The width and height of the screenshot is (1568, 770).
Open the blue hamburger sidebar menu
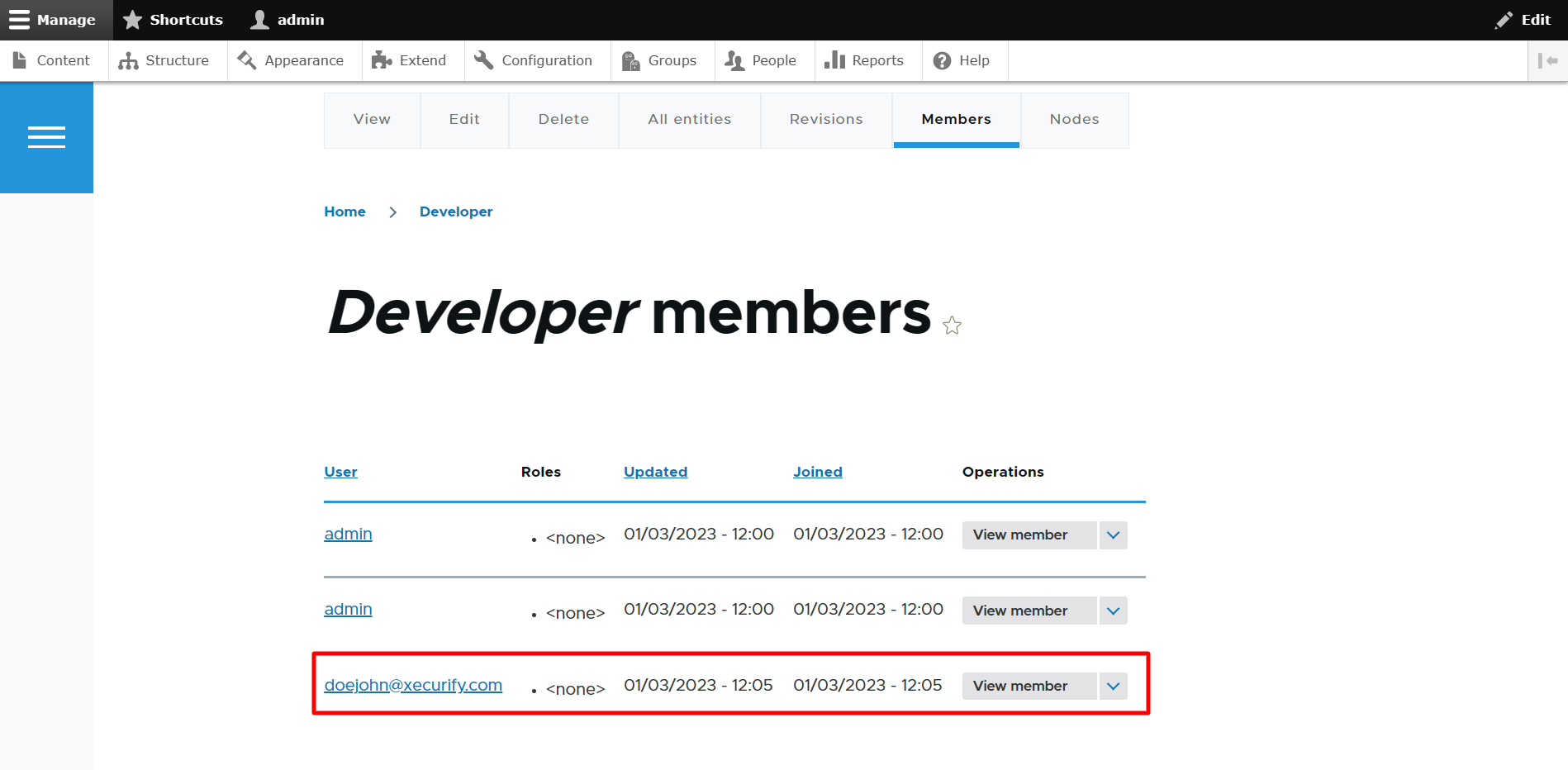[46, 137]
